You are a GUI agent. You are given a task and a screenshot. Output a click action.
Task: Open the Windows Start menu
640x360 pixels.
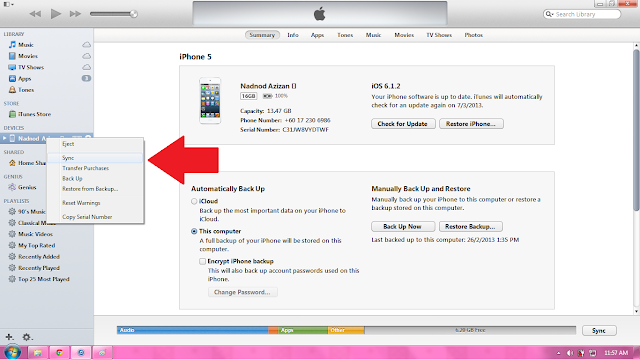[x=12, y=352]
